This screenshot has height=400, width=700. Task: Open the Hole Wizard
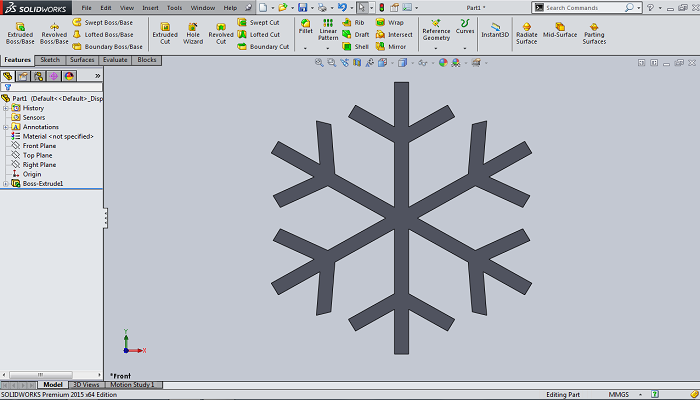(193, 33)
